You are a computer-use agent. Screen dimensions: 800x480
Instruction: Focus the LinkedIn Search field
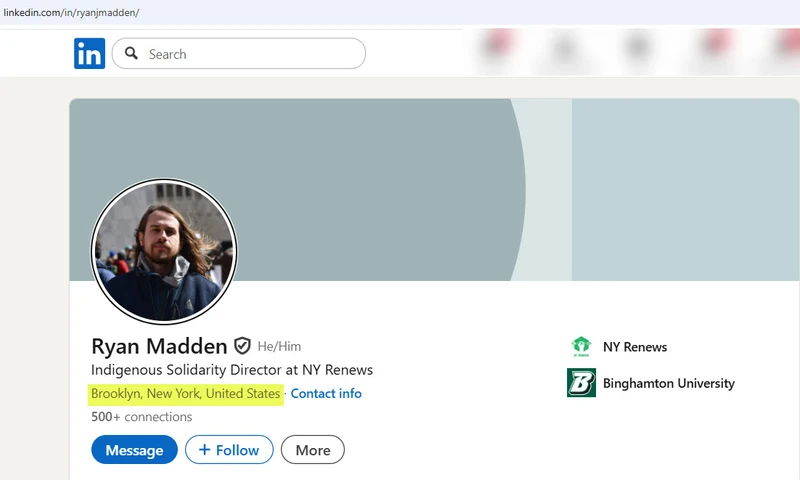point(250,54)
